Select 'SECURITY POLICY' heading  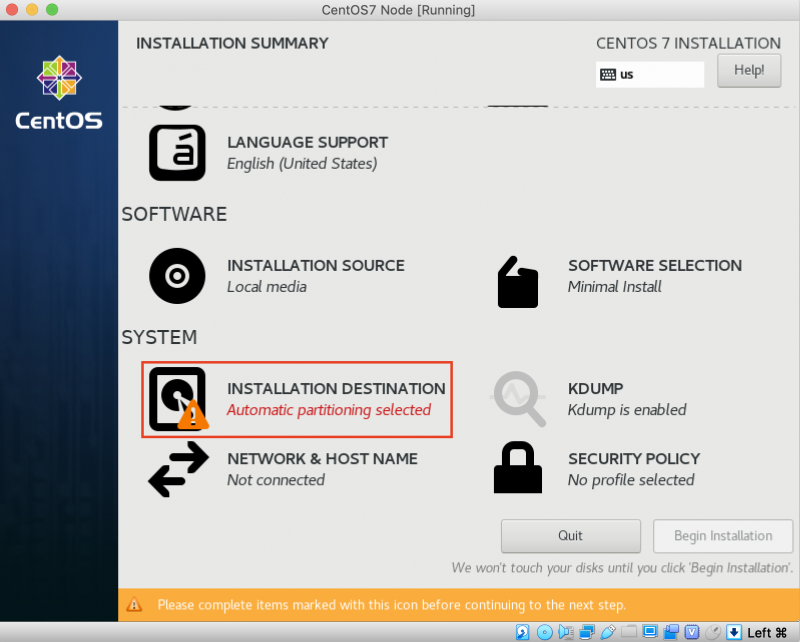click(634, 459)
